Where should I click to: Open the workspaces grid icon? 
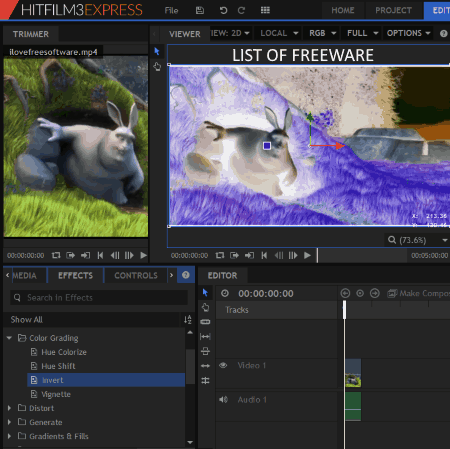pyautogui.click(x=265, y=10)
